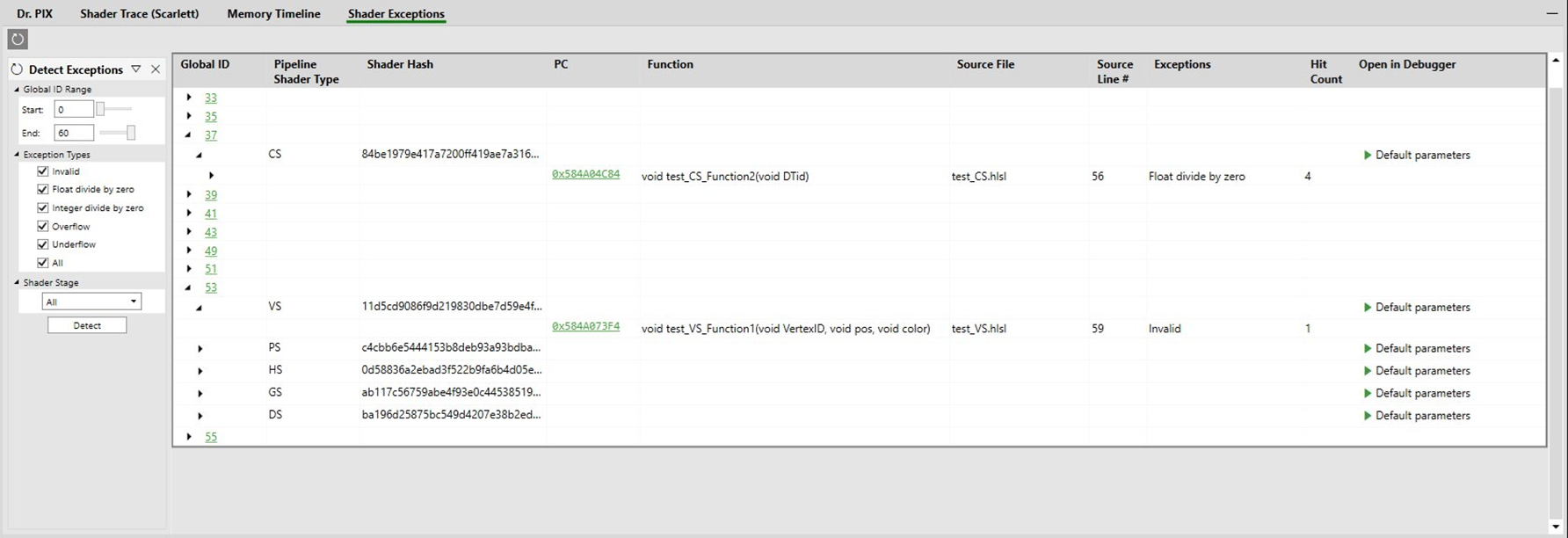This screenshot has height=538, width=1568.
Task: Expand the GS shader row
Action: coord(200,394)
